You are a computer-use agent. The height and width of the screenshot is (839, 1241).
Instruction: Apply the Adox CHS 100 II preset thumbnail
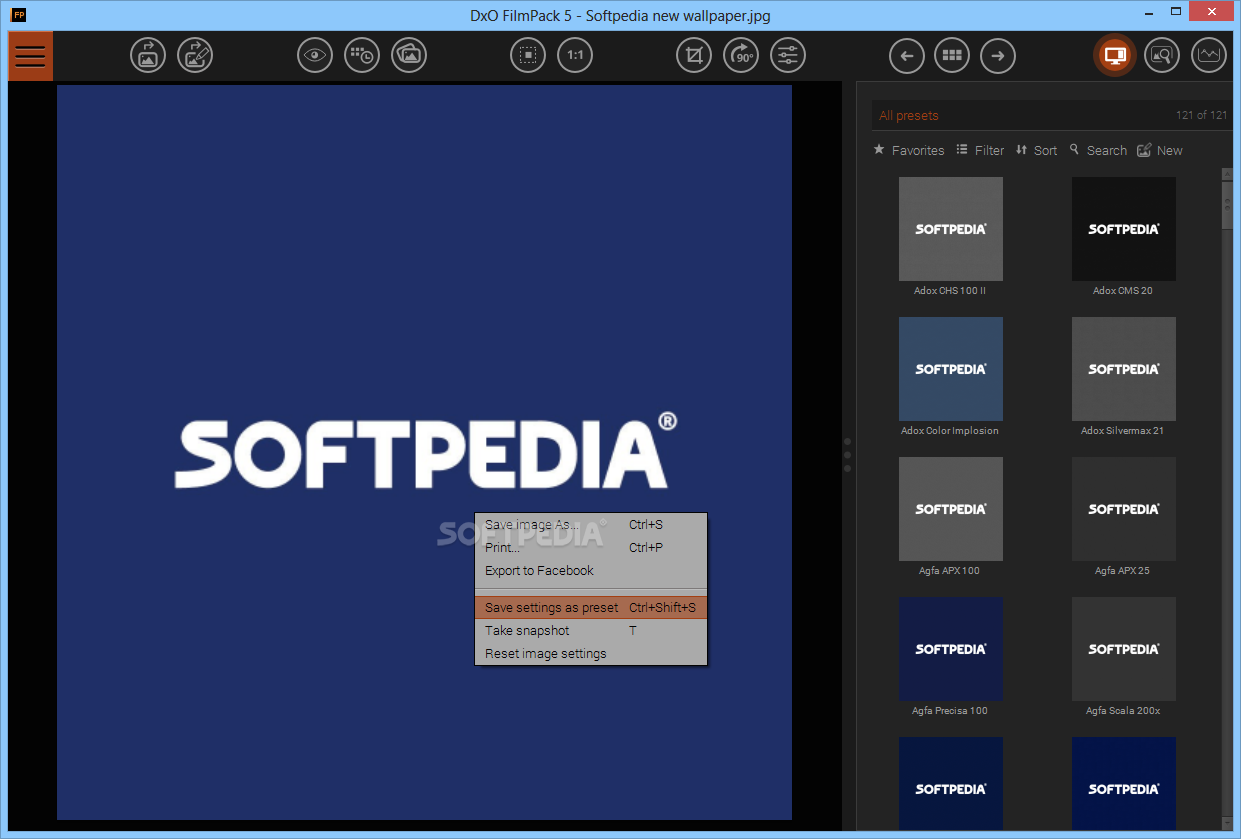[951, 229]
